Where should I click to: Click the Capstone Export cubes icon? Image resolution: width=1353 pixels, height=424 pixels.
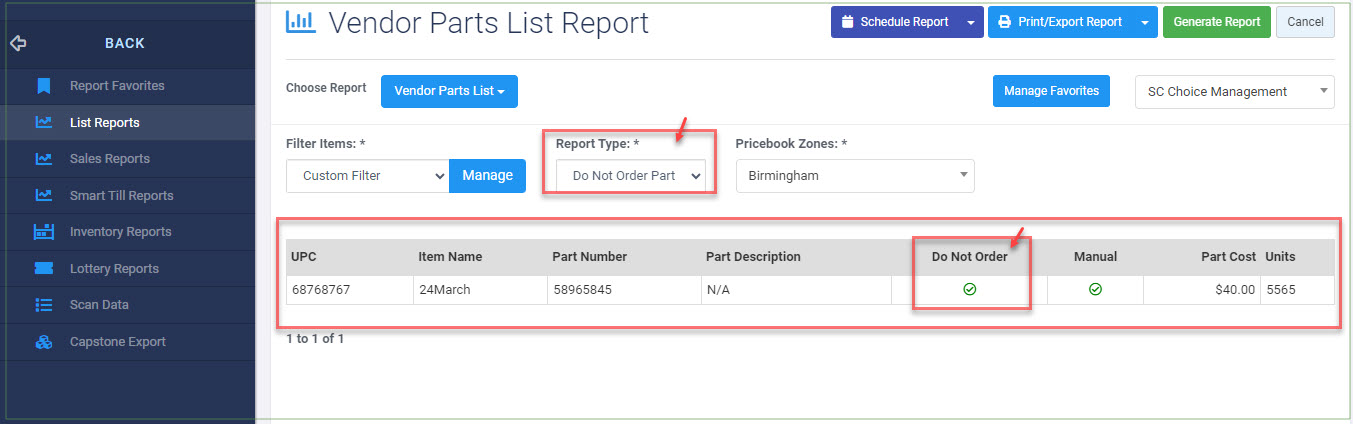44,342
